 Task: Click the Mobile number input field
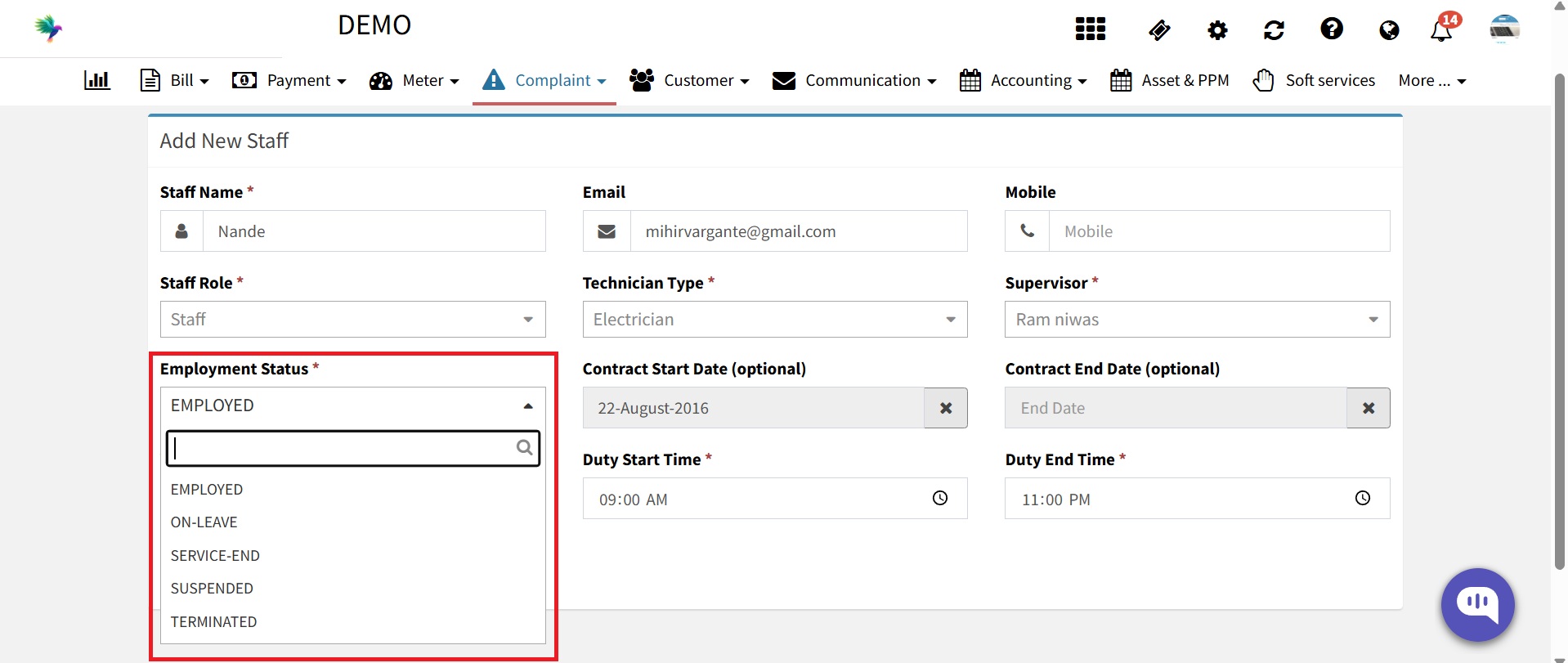1218,231
